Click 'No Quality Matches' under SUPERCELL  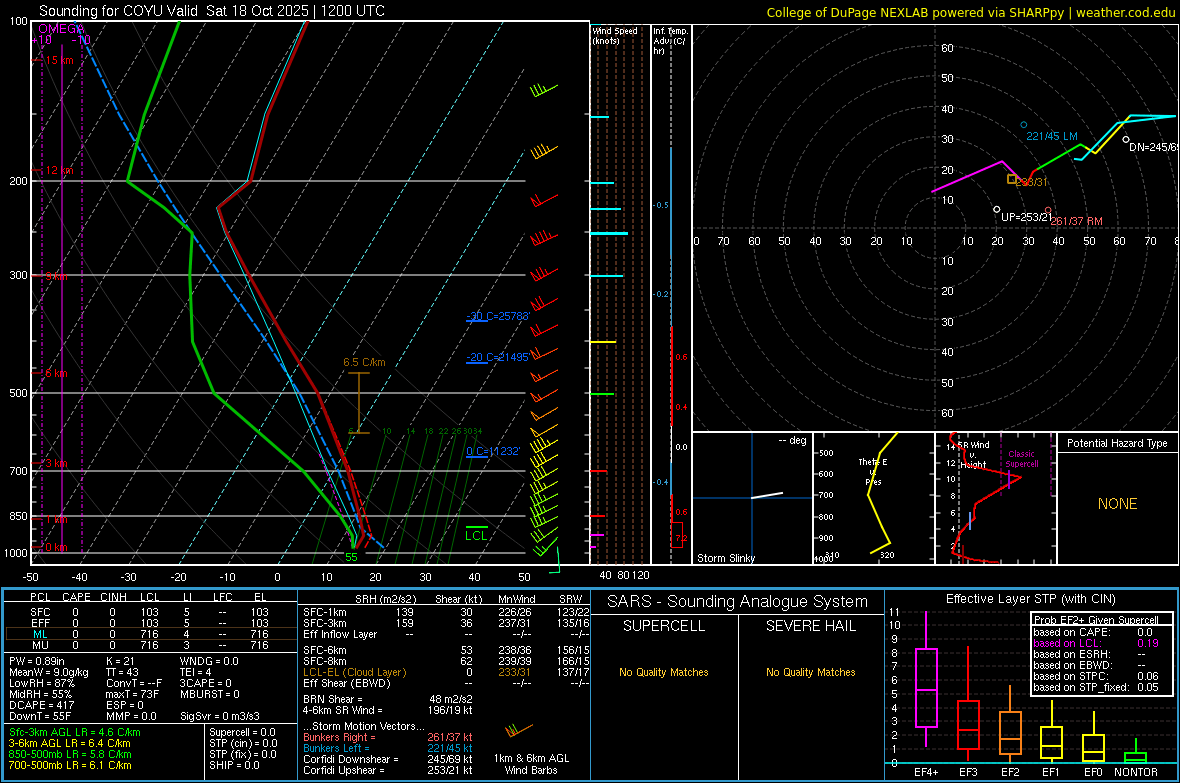[x=664, y=672]
